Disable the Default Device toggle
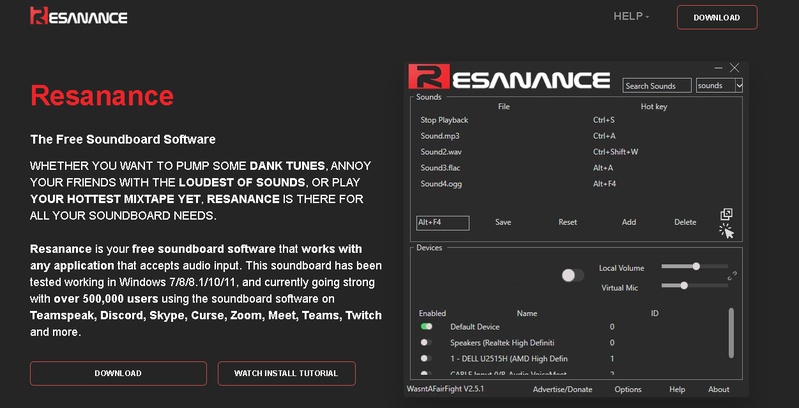Screen dimensions: 799x408 (x=426, y=327)
